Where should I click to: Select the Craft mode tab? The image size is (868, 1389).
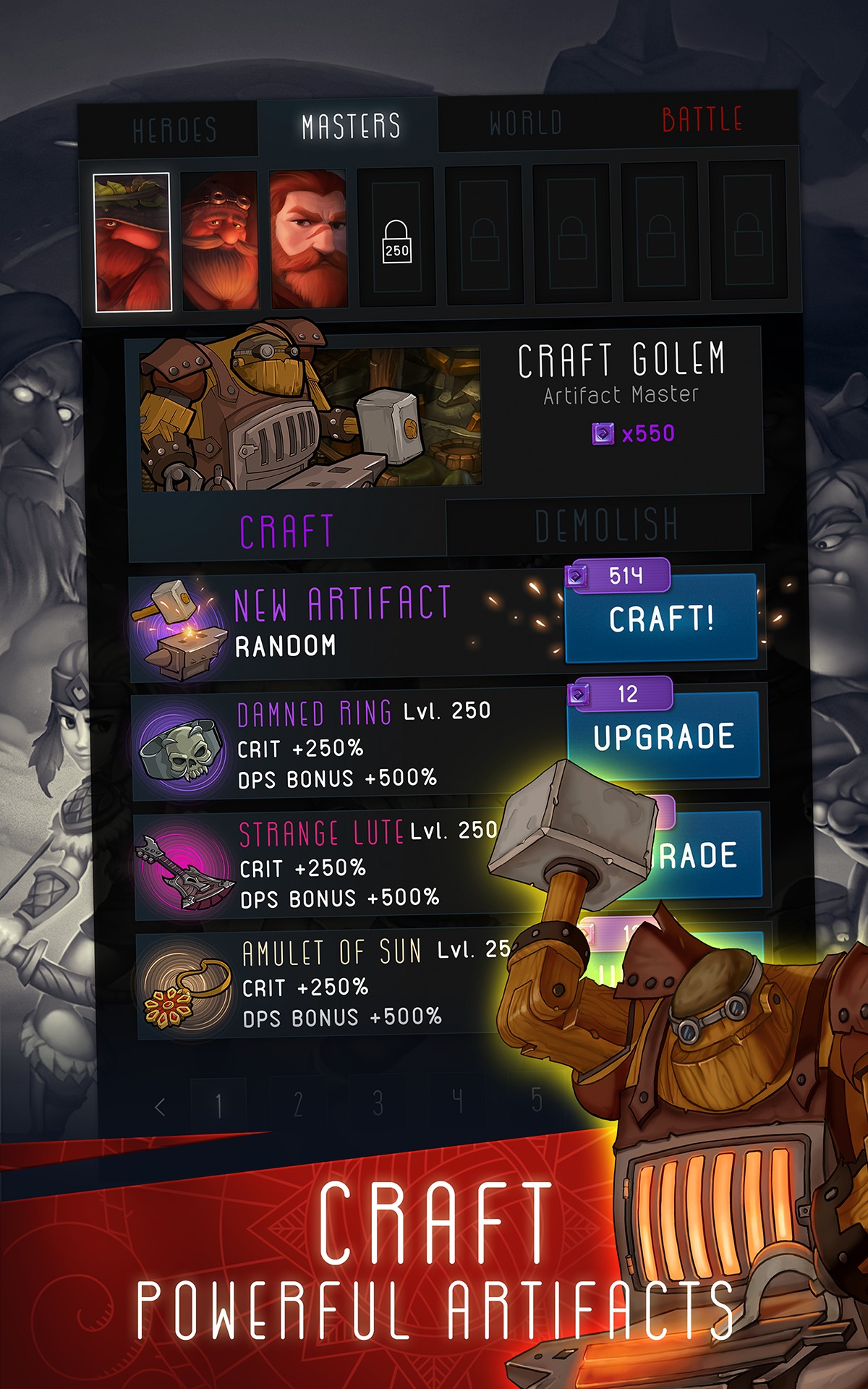click(287, 532)
